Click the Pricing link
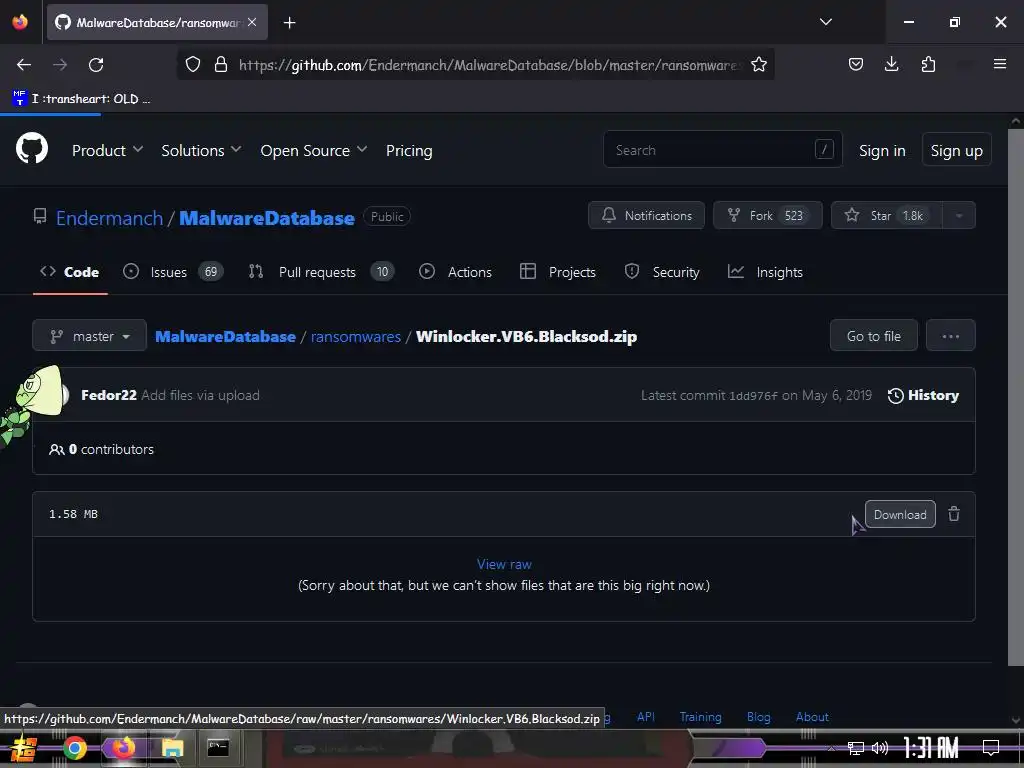 (x=409, y=150)
